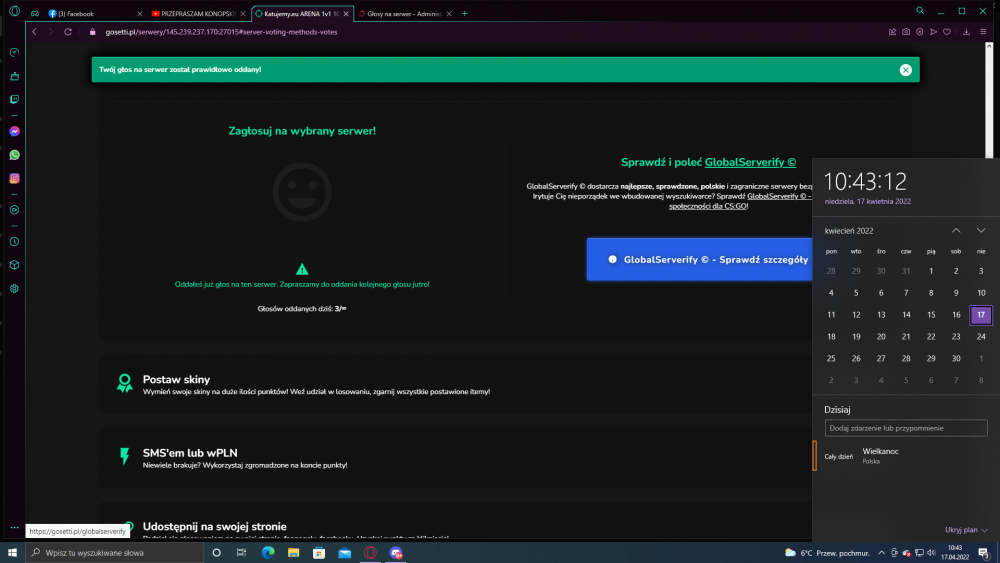Screen dimensions: 1000x563
Task: Take a snapshot with camera icon
Action: pyautogui.click(x=906, y=32)
